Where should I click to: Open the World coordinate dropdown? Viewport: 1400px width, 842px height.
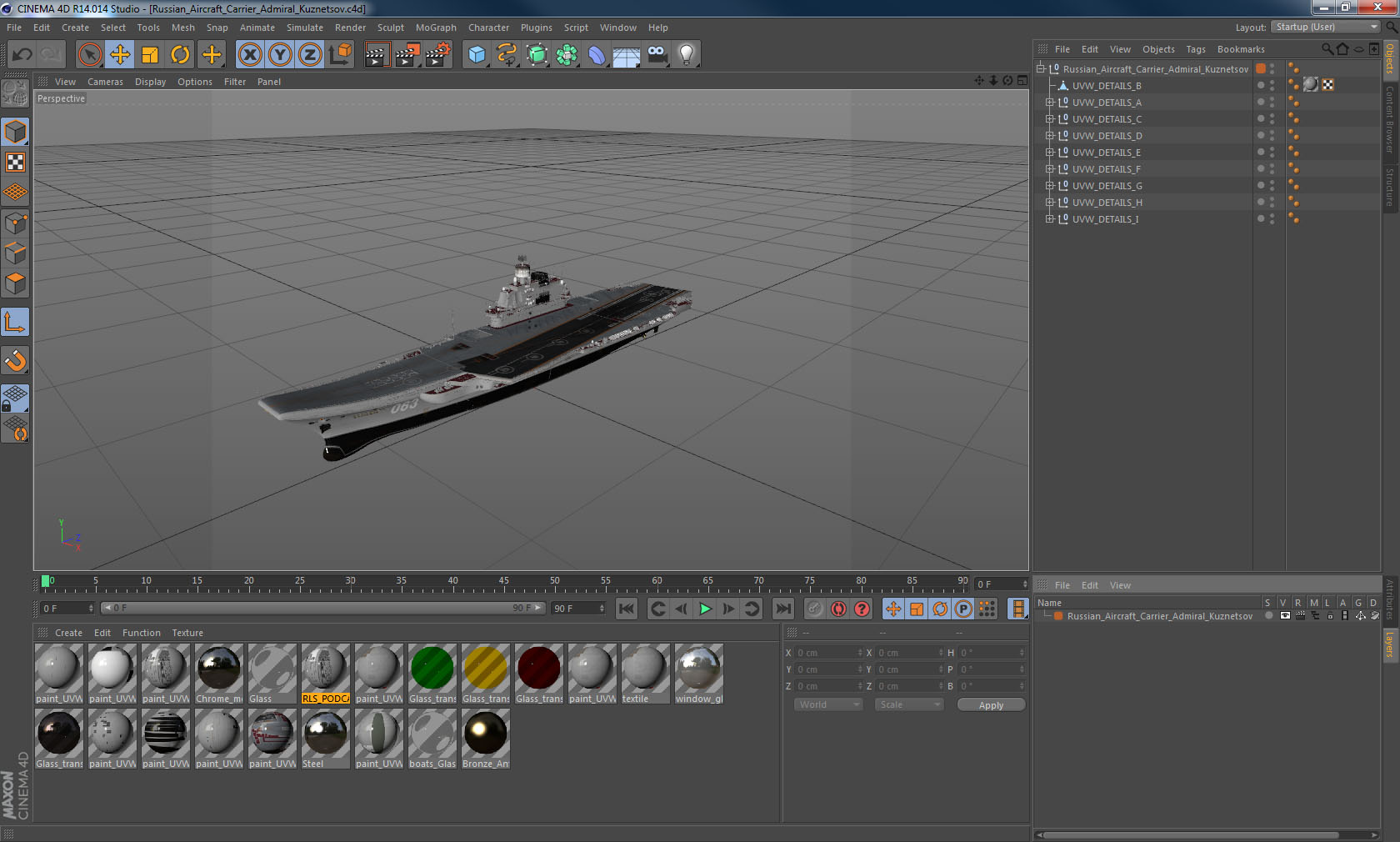tap(827, 704)
